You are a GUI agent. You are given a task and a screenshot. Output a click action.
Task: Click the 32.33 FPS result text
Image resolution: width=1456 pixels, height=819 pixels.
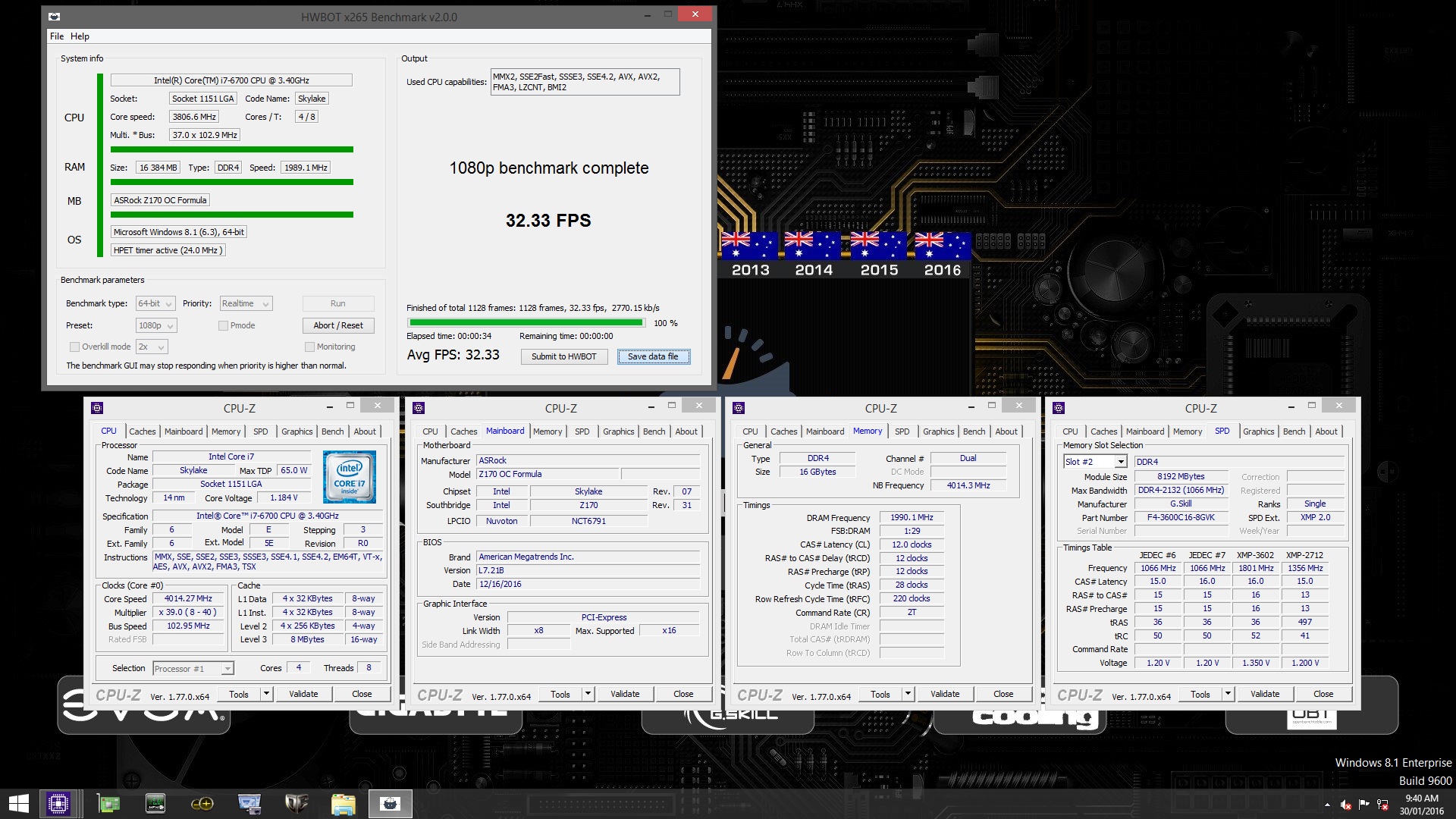click(x=548, y=221)
